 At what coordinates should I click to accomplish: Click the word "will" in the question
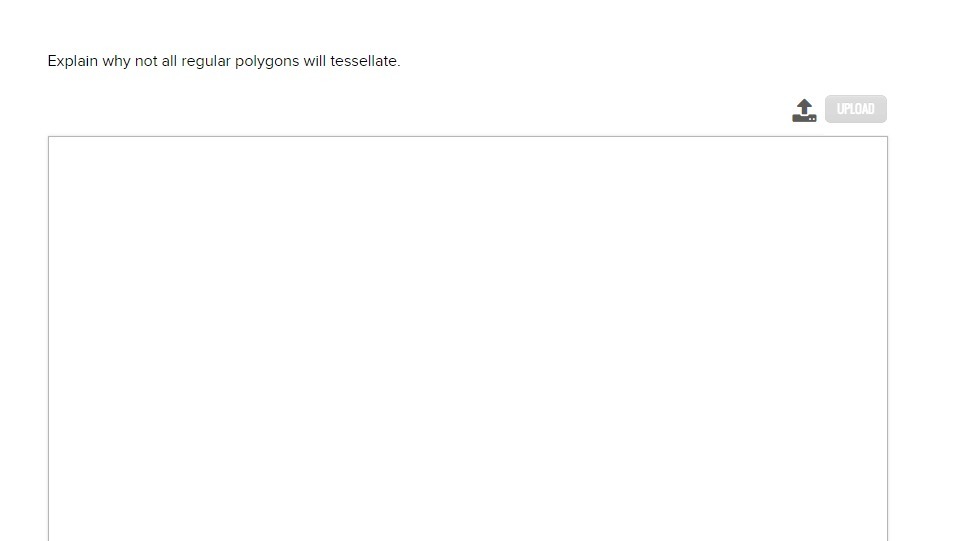[x=314, y=61]
